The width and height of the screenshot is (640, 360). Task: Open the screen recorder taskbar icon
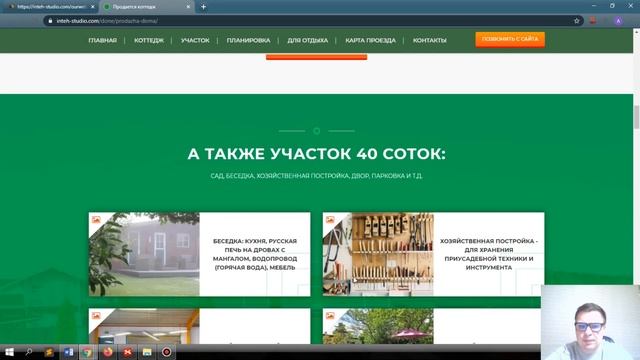click(x=167, y=352)
